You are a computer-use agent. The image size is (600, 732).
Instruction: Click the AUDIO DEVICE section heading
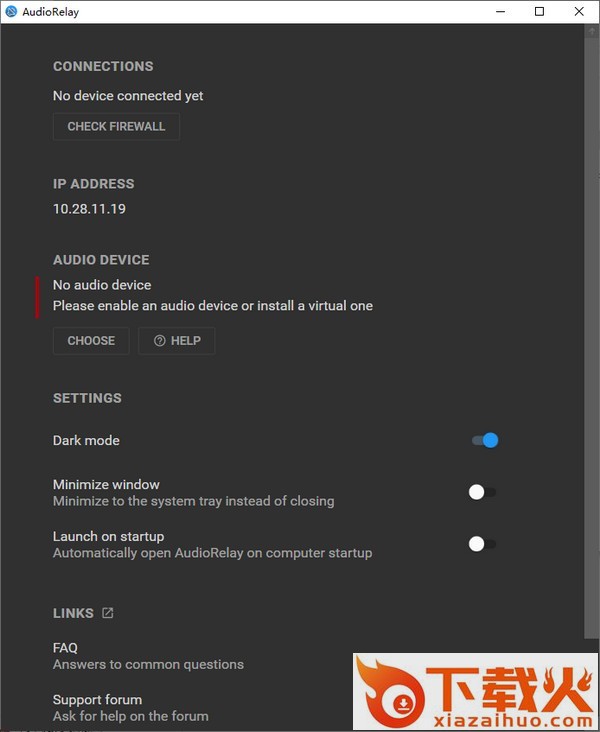click(x=101, y=260)
